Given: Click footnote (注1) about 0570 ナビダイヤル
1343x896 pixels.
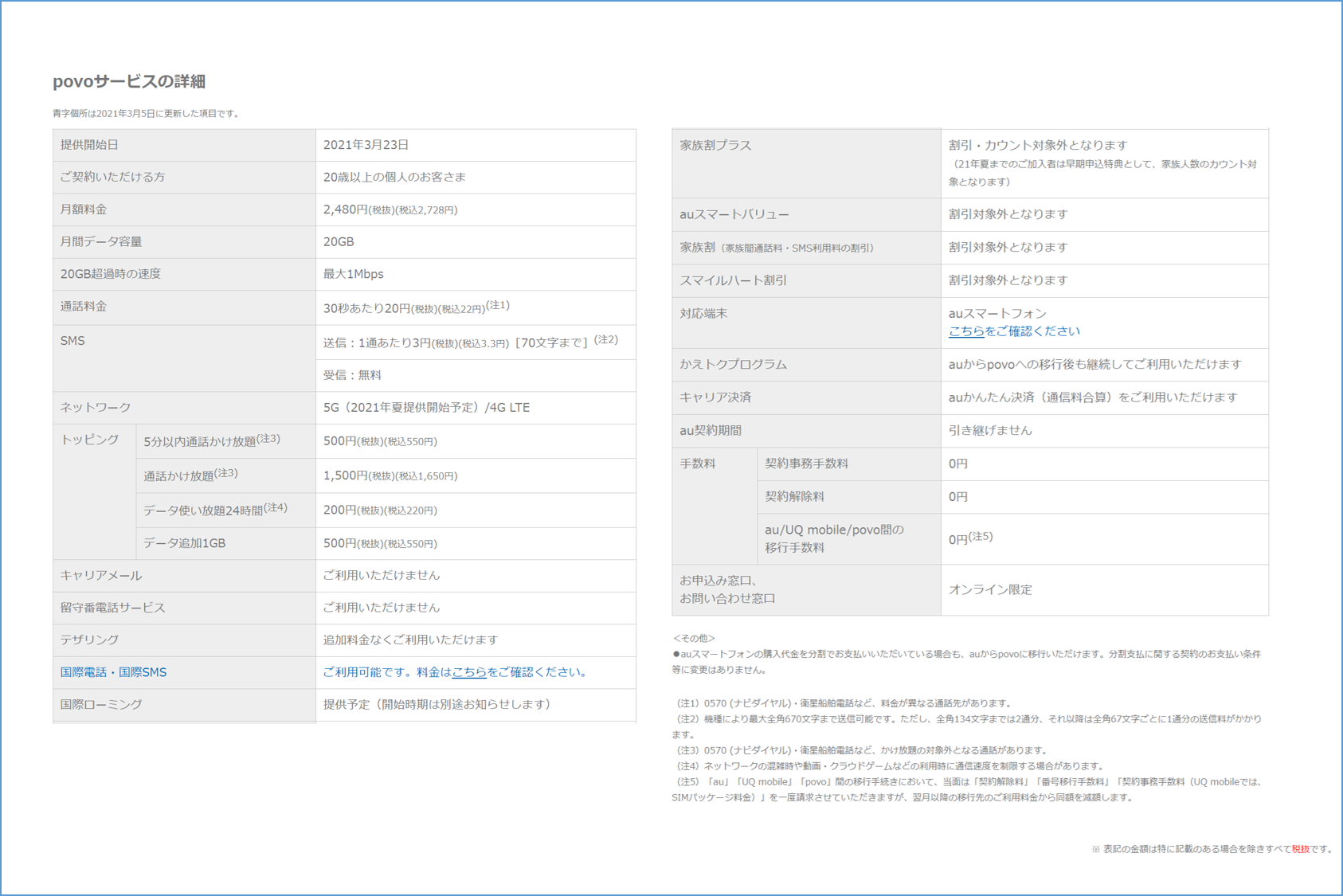Looking at the screenshot, I should pos(843,703).
